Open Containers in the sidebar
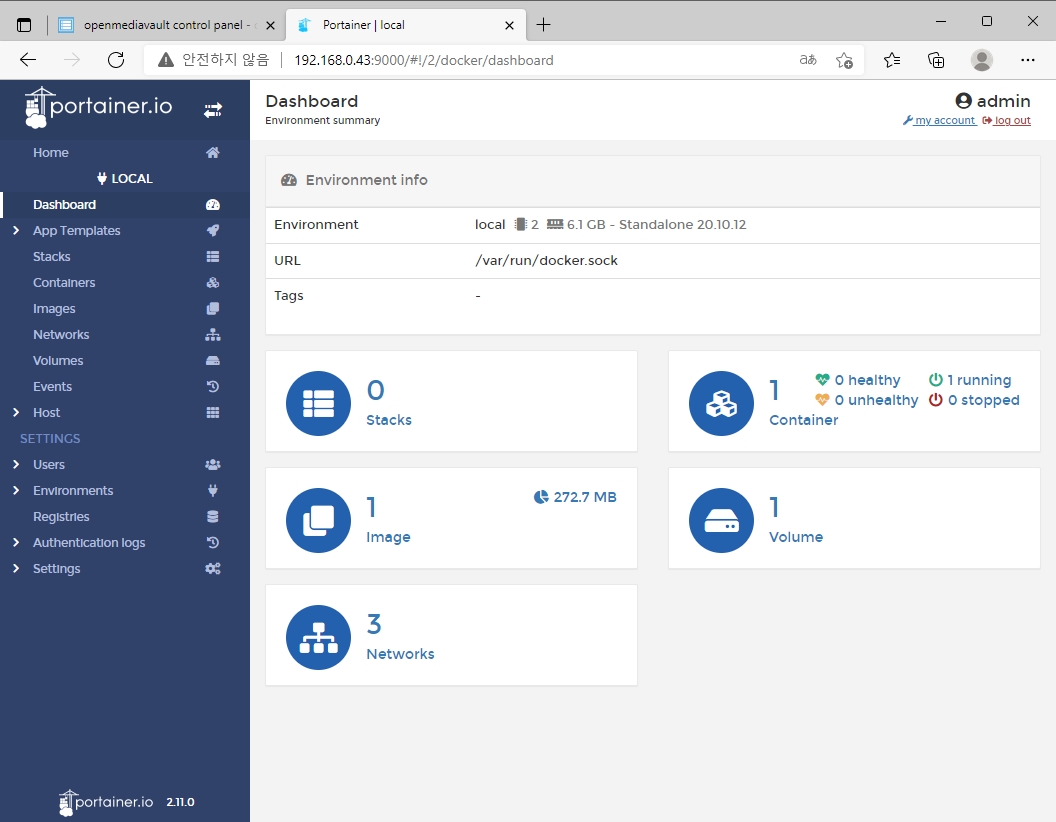 64,283
